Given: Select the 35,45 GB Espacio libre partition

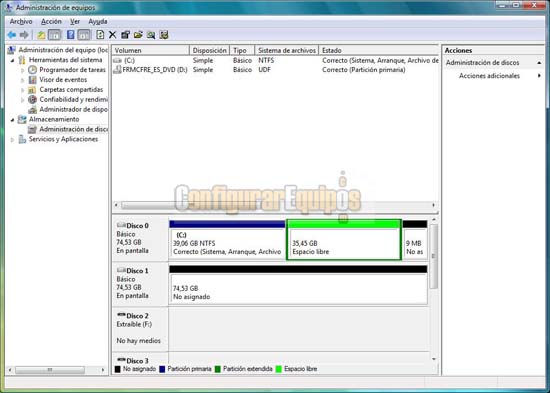Looking at the screenshot, I should pyautogui.click(x=344, y=240).
